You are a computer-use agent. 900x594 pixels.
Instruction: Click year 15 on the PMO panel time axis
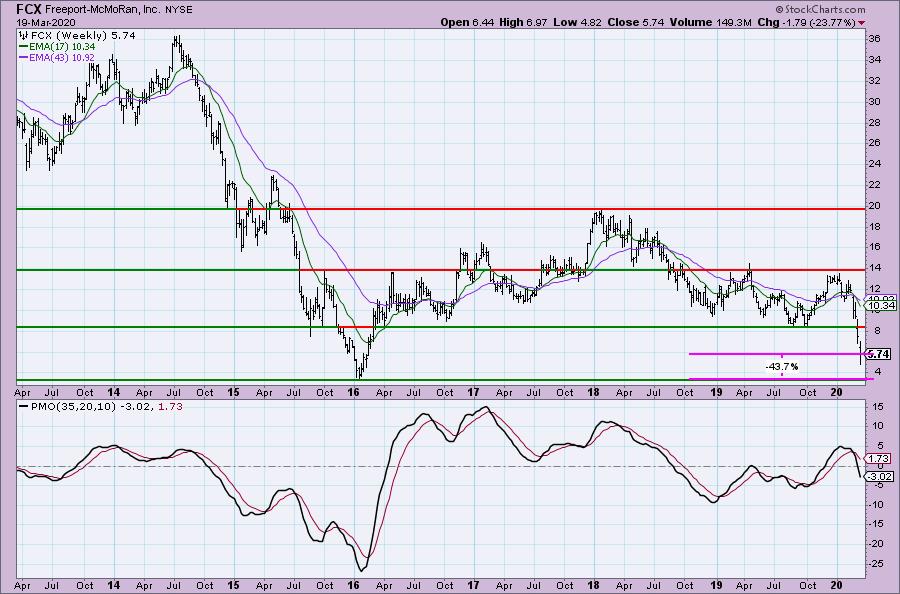pyautogui.click(x=232, y=585)
